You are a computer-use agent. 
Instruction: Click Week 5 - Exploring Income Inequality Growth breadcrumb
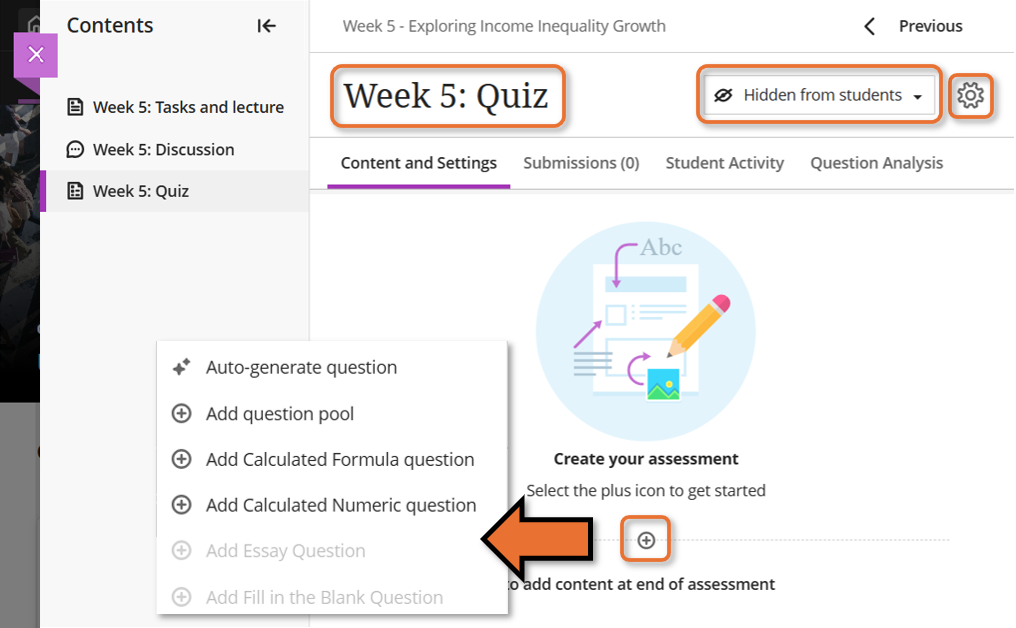click(x=504, y=26)
